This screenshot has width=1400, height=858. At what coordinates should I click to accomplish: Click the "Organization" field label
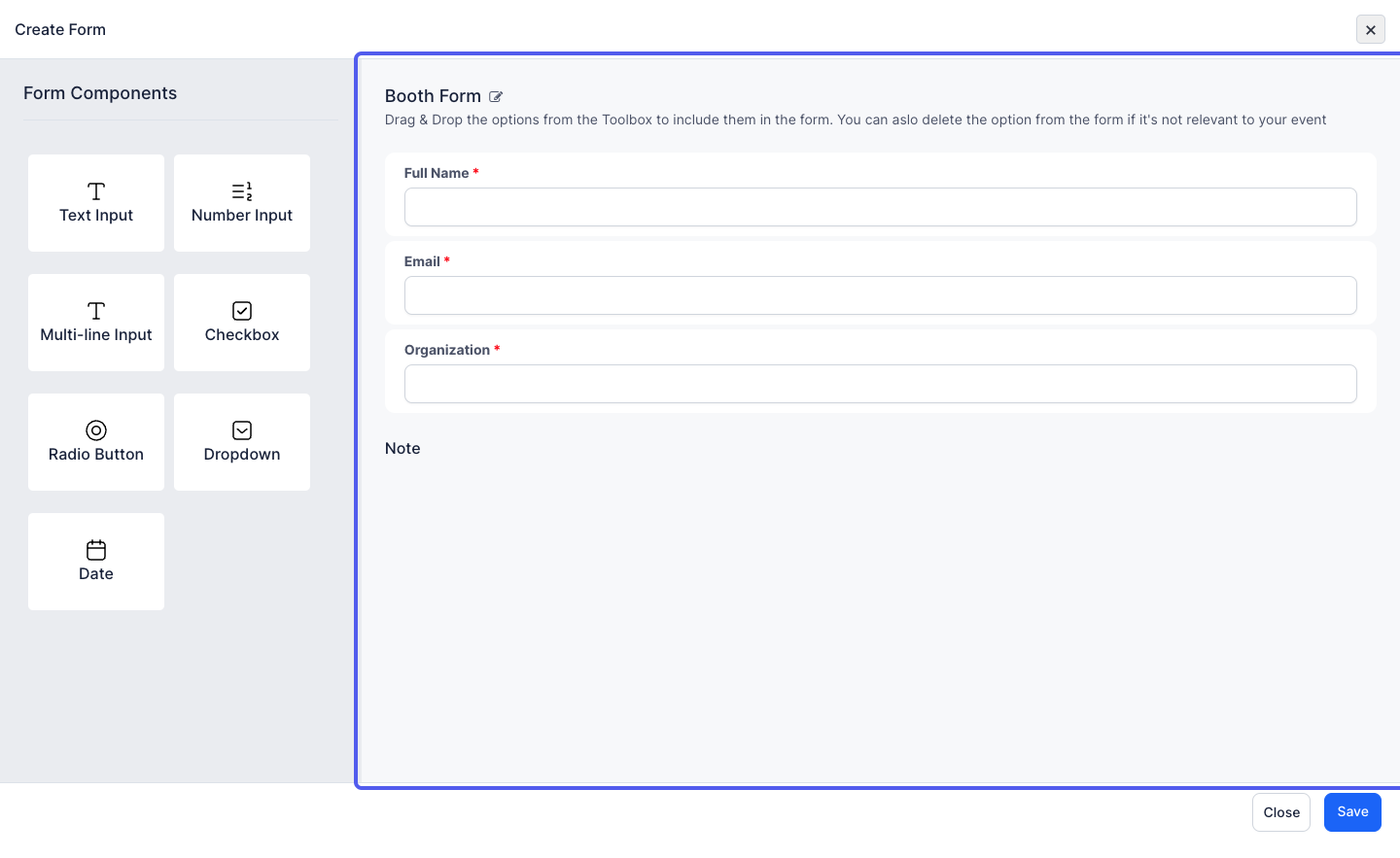tap(447, 350)
